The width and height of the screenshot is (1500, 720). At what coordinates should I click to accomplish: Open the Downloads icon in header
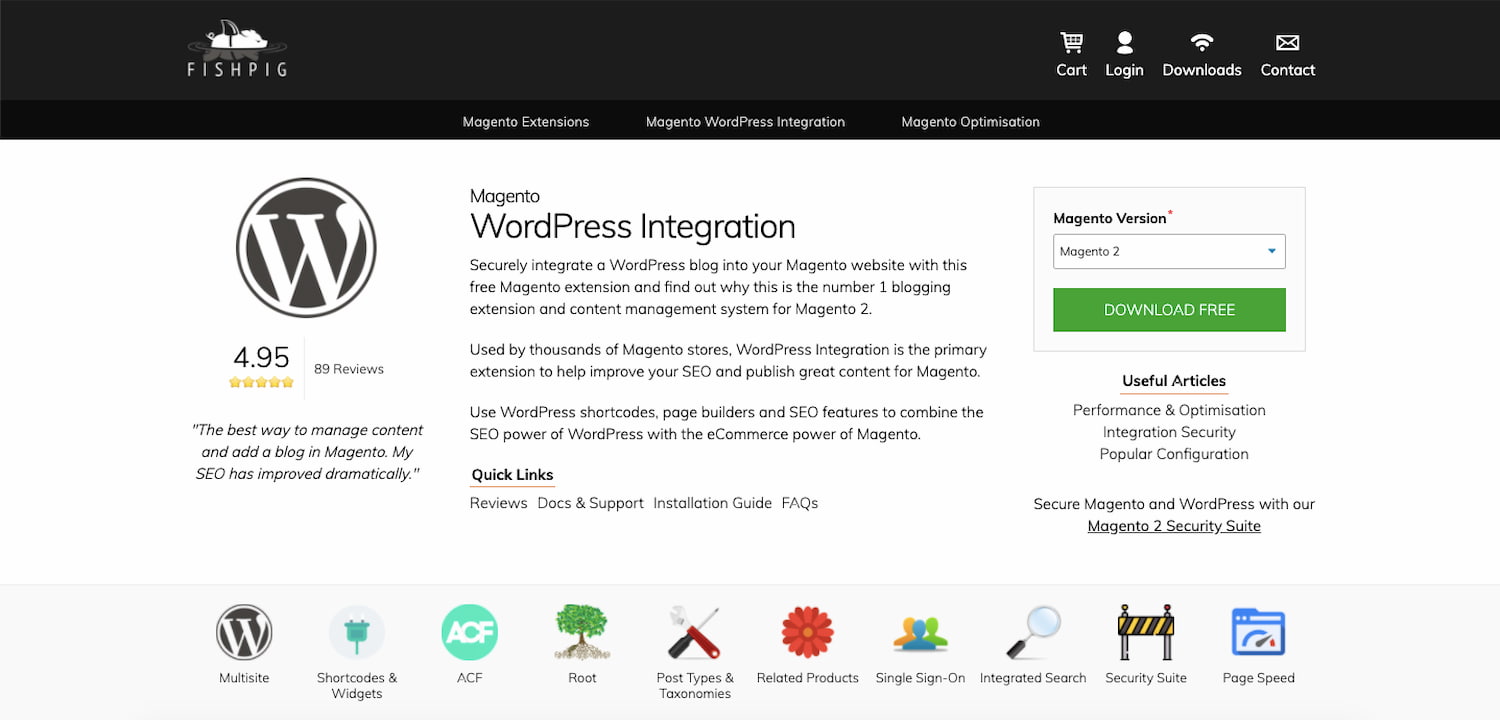pos(1201,43)
